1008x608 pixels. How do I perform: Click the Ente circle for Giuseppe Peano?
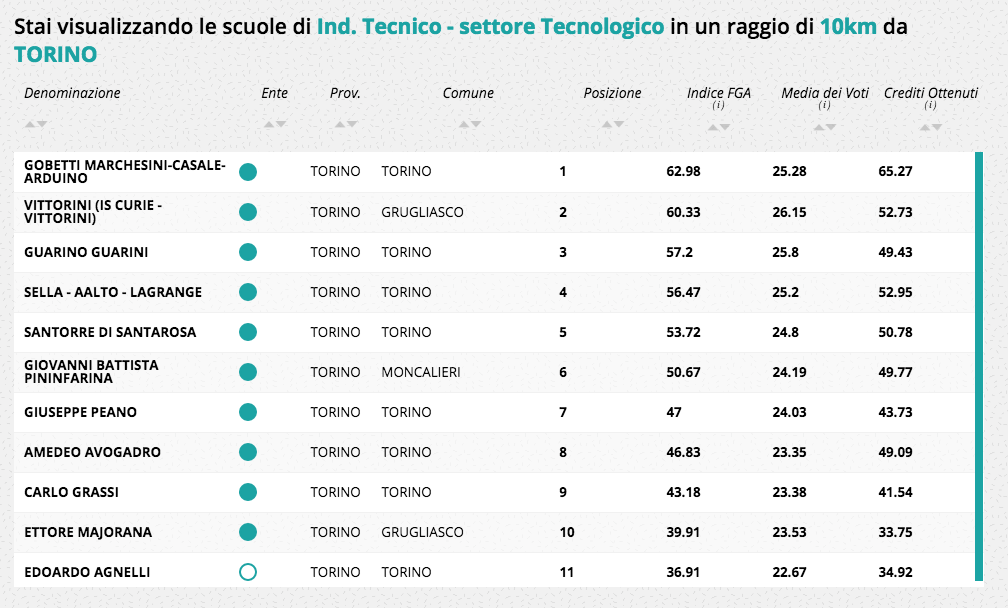coord(248,412)
